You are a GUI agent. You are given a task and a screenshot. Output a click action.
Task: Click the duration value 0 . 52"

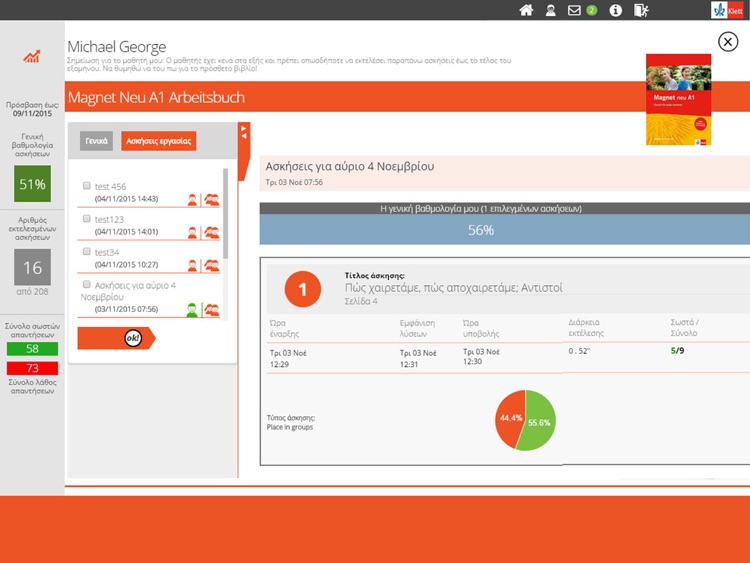pyautogui.click(x=579, y=351)
